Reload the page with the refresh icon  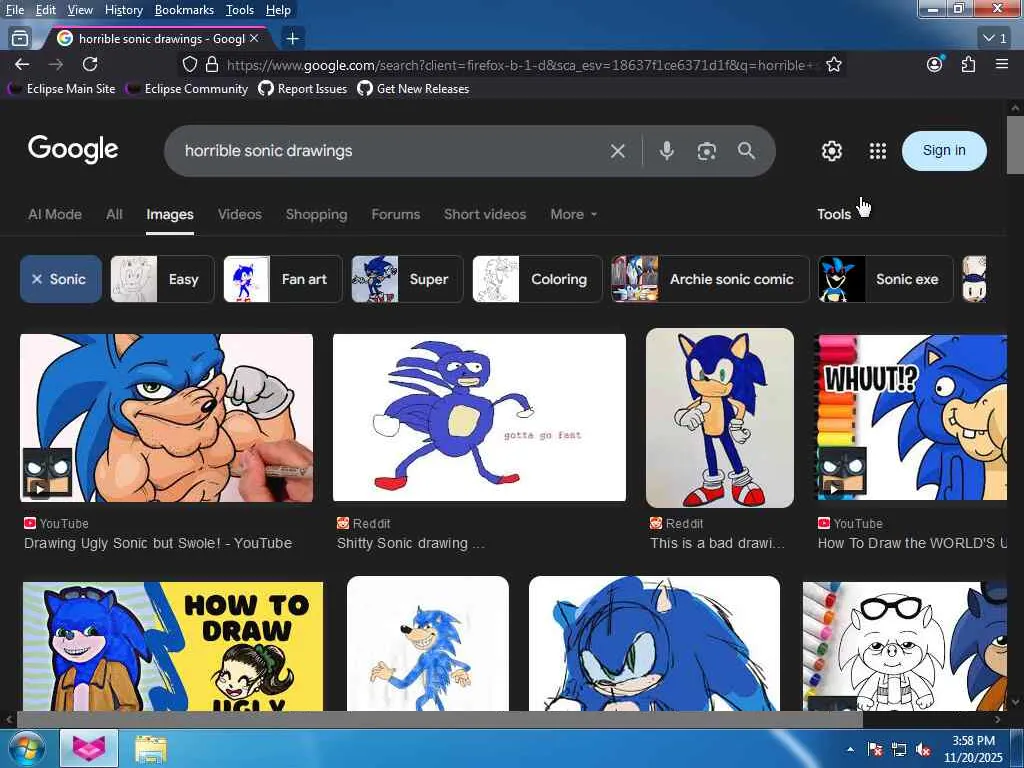90,64
